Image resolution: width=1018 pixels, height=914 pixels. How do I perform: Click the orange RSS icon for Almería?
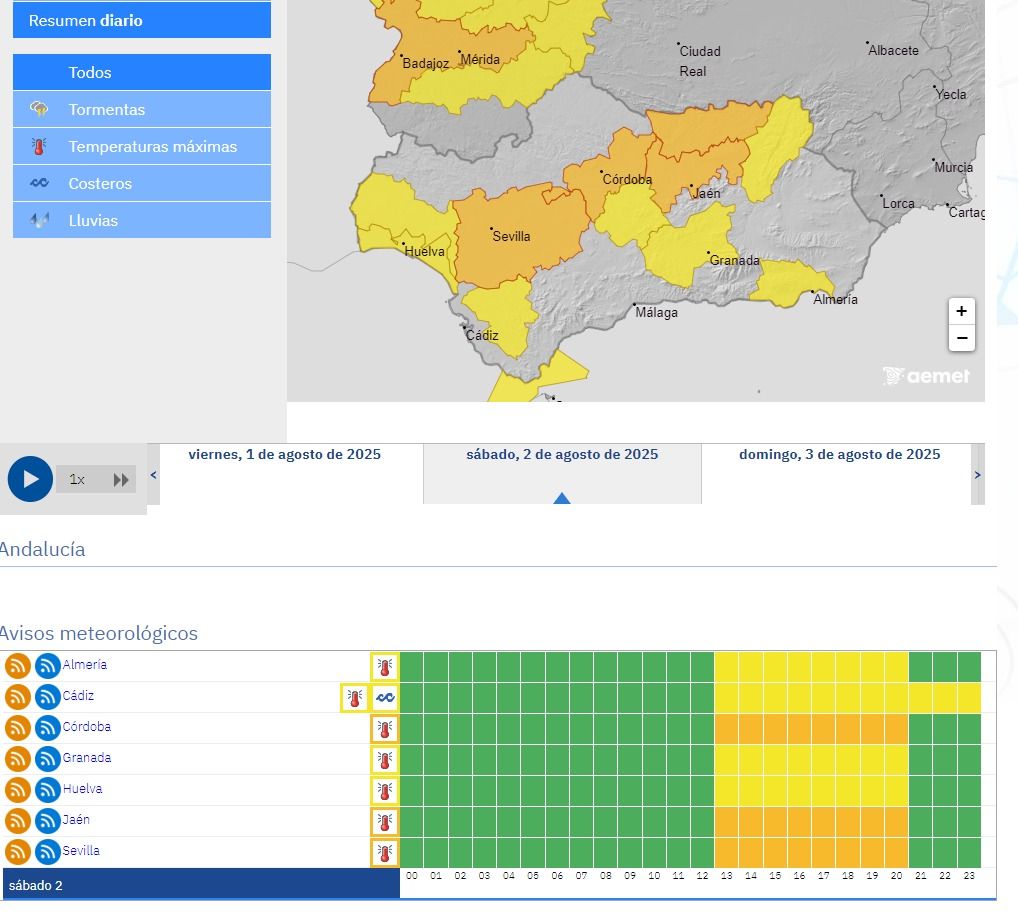point(18,666)
